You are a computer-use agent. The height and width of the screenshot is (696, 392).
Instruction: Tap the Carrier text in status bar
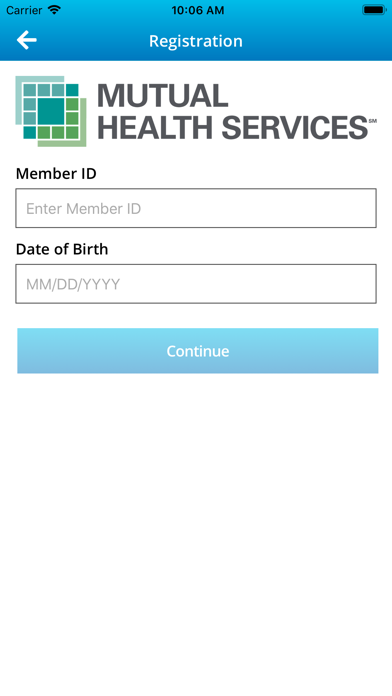click(x=24, y=10)
